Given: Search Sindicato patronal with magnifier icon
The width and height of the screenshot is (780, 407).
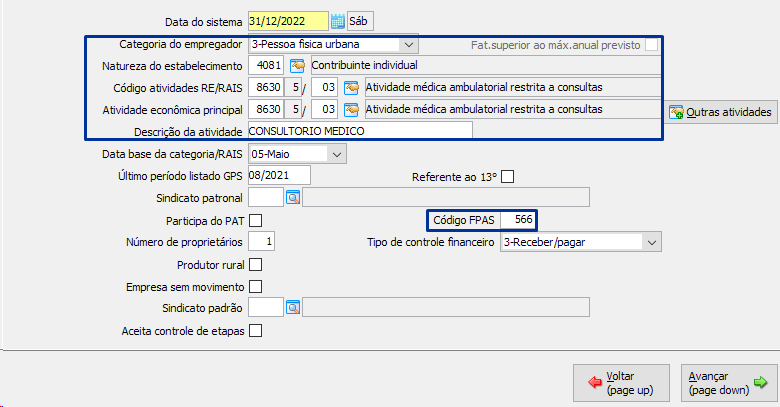Looking at the screenshot, I should [293, 198].
